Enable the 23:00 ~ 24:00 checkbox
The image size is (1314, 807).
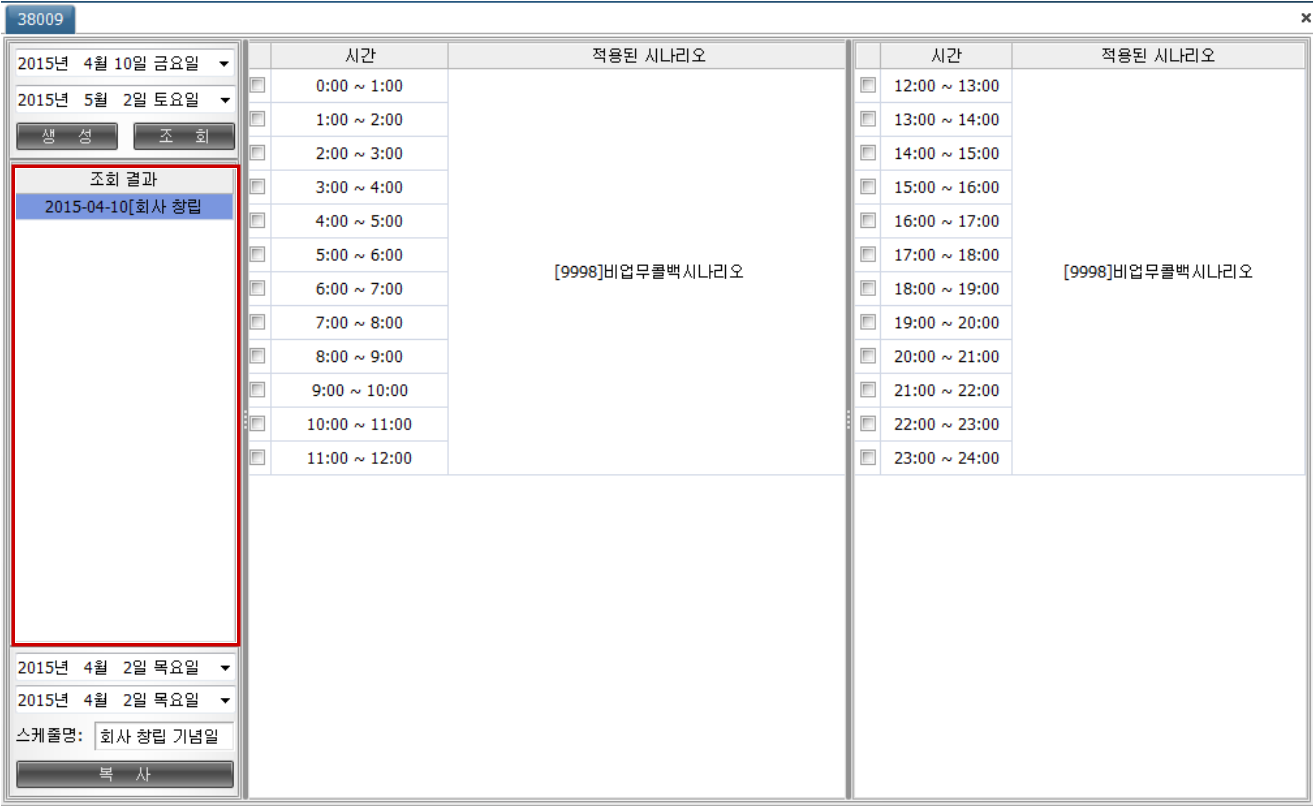click(x=867, y=458)
